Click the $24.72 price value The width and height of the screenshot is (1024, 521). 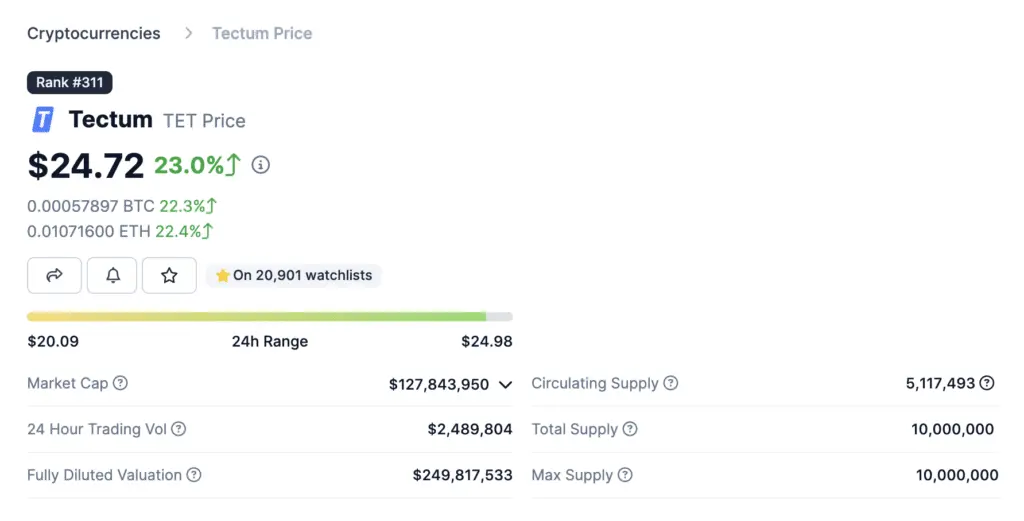86,165
